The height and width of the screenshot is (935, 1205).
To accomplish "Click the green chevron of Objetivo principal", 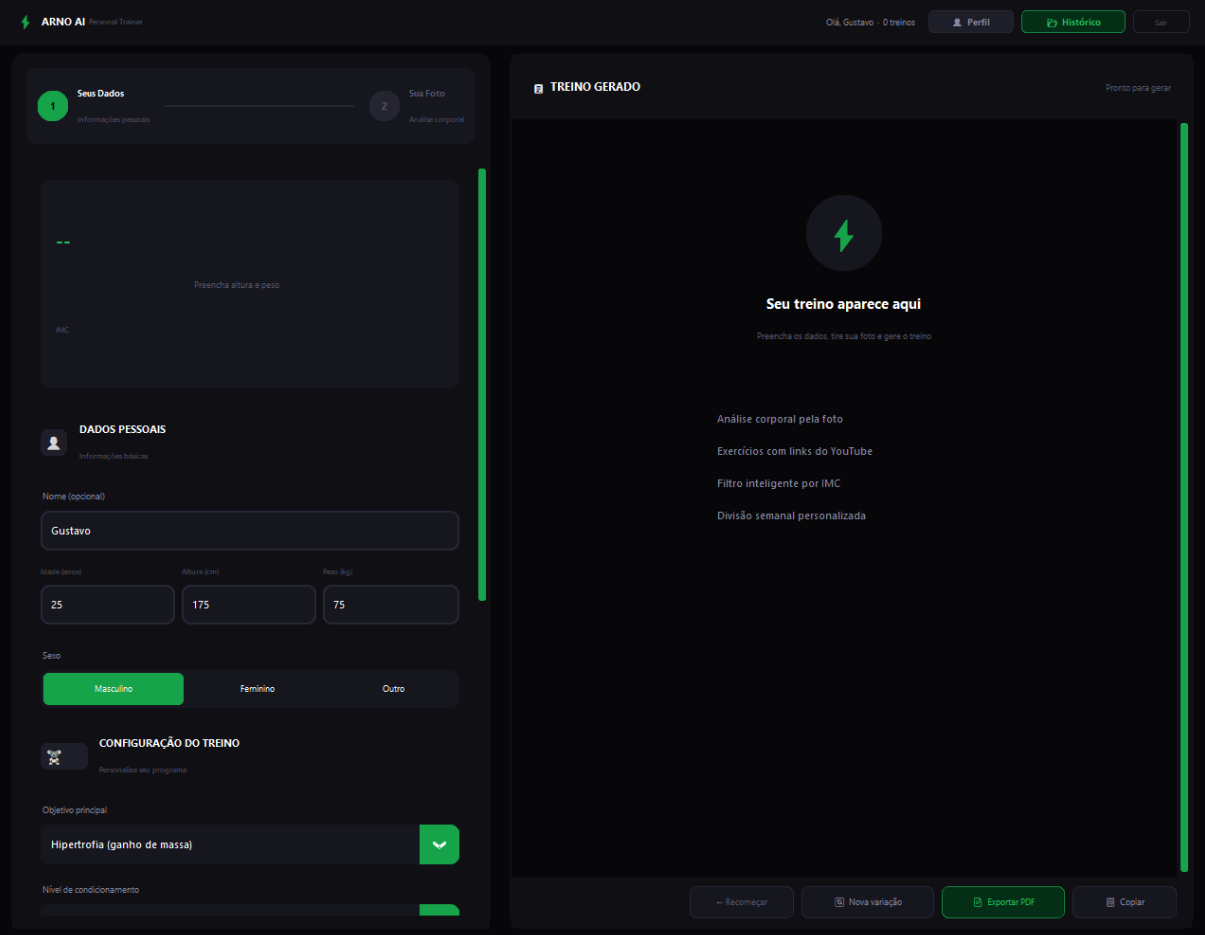I will 439,845.
